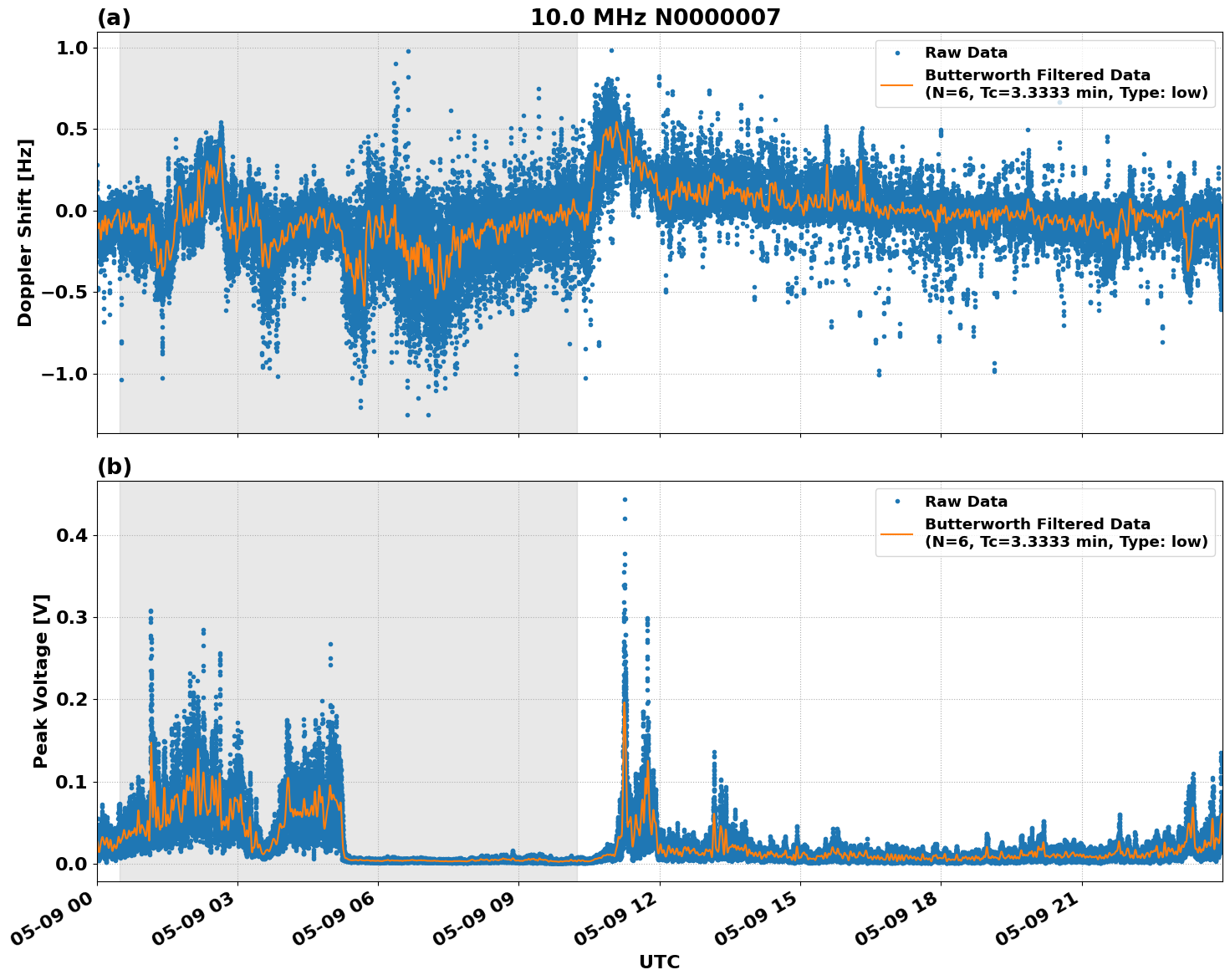Viewport: 1230px width, 980px height.
Task: Click the panel label (a)
Action: 114,18
